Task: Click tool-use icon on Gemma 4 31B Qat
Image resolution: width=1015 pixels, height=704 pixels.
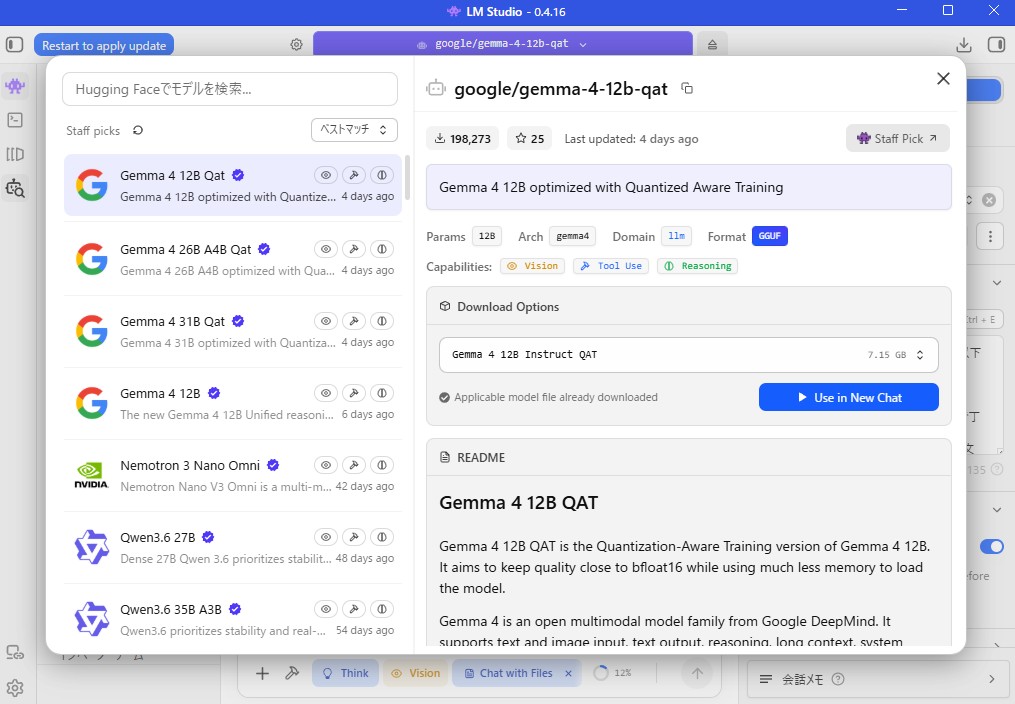Action: [x=354, y=321]
